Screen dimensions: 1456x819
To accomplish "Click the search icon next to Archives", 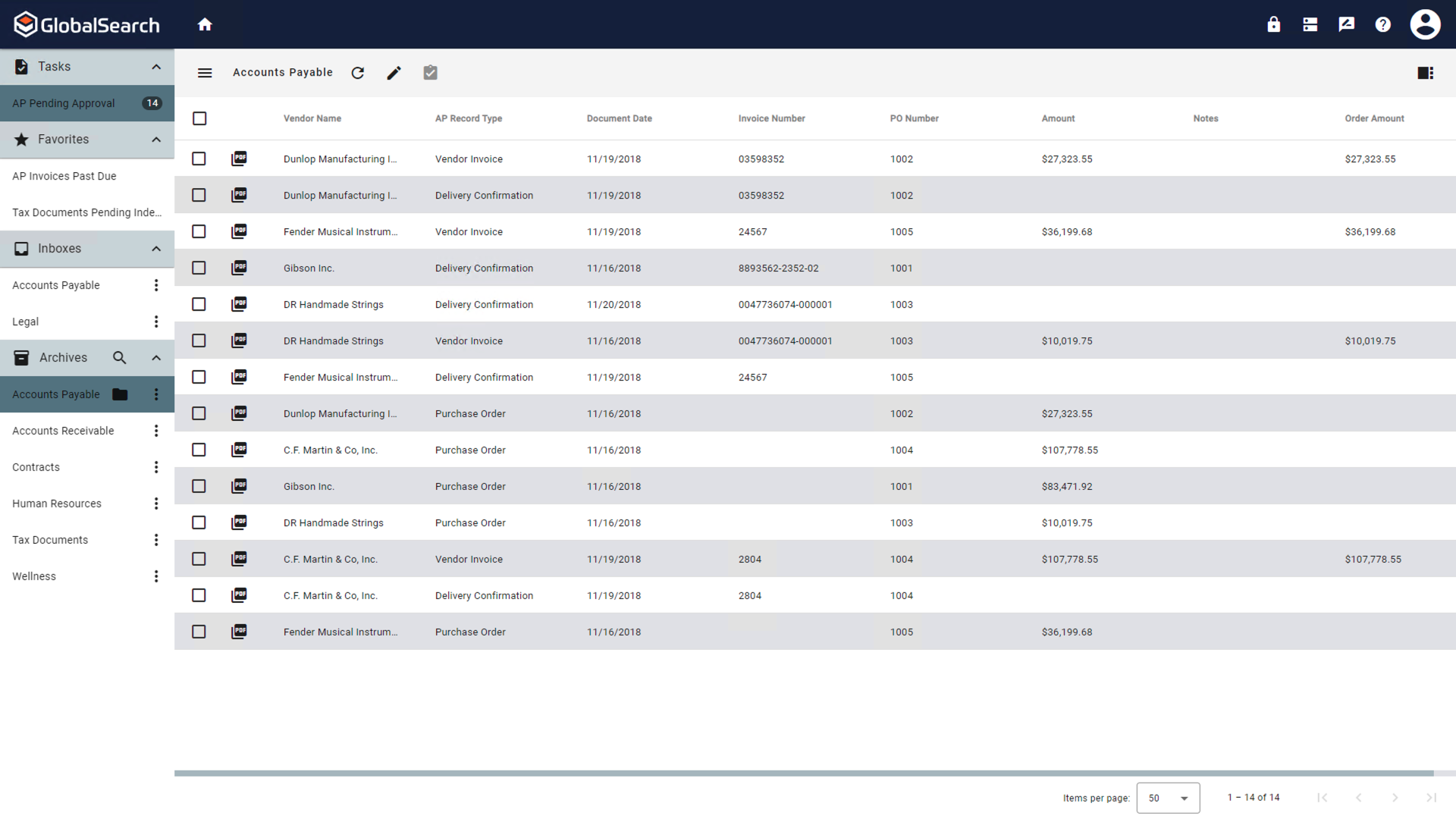I will click(119, 357).
